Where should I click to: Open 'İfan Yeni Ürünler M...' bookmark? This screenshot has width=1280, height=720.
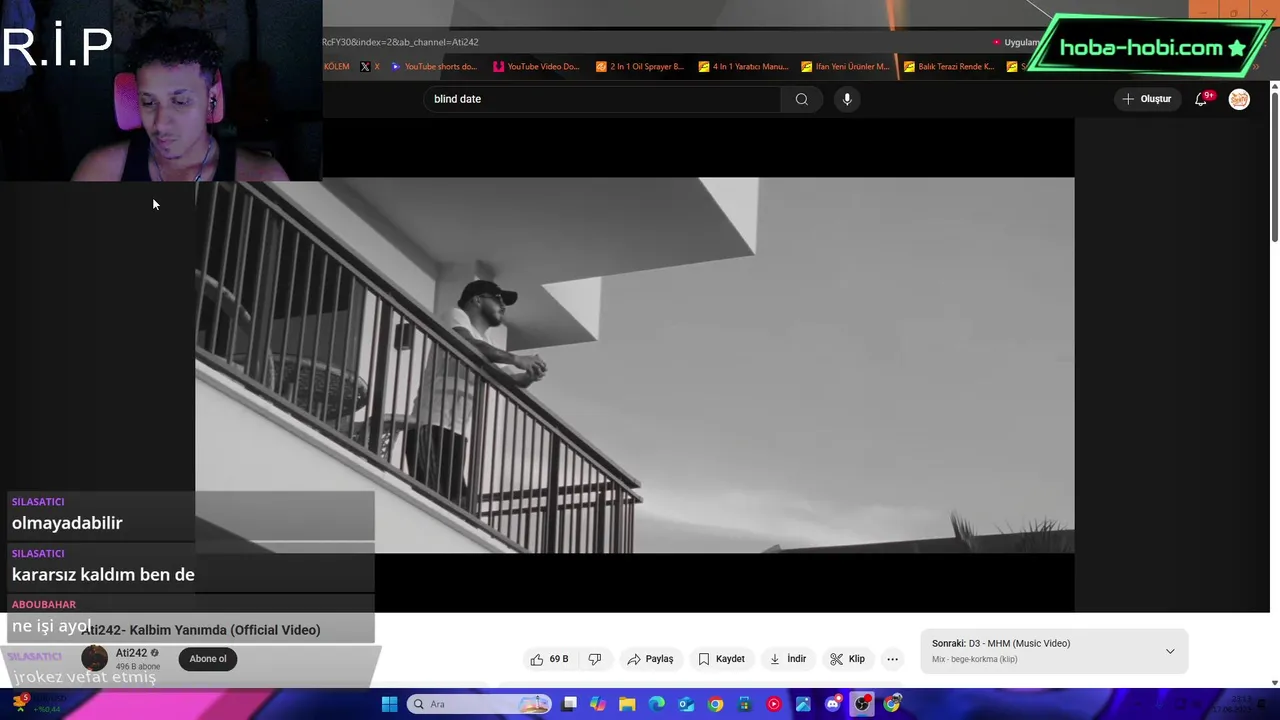pyautogui.click(x=846, y=67)
